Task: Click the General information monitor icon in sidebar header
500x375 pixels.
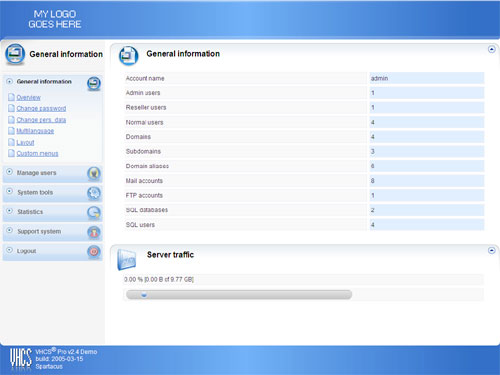Action: (x=15, y=54)
